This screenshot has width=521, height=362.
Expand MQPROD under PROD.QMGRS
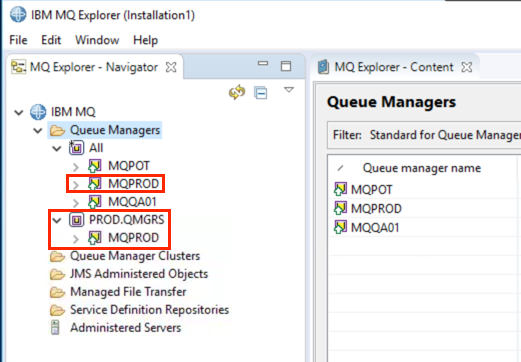76,238
